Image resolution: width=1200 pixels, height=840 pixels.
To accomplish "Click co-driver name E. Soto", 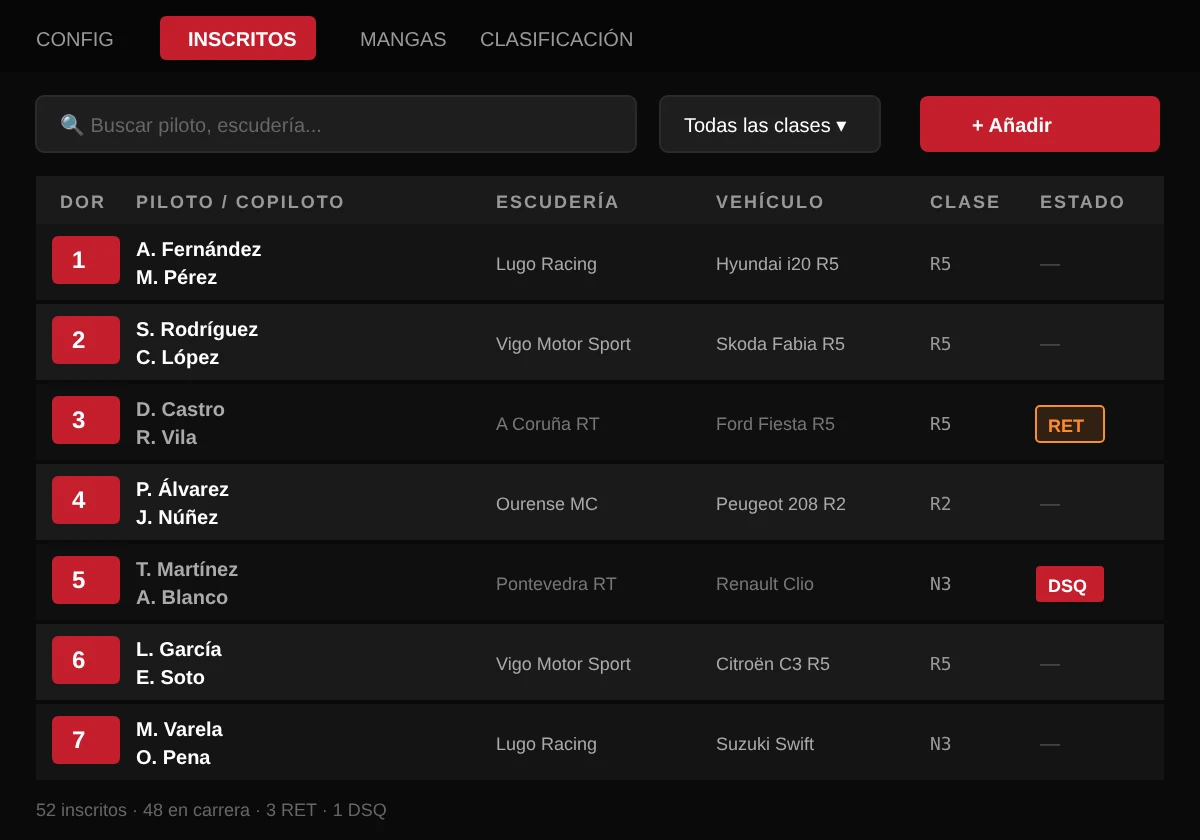I will [170, 678].
